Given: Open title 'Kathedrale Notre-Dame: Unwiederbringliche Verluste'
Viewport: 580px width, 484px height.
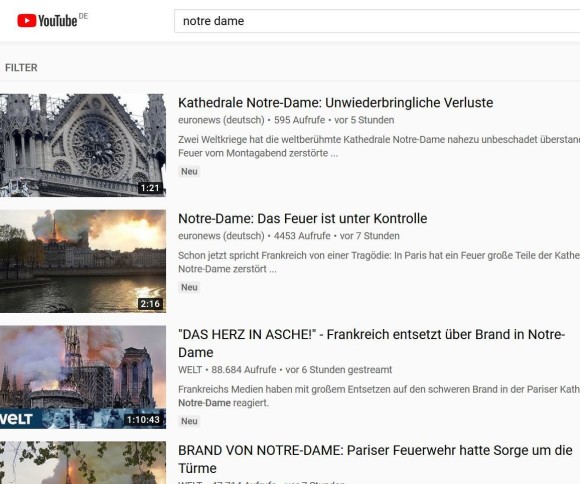Looking at the screenshot, I should (x=335, y=102).
